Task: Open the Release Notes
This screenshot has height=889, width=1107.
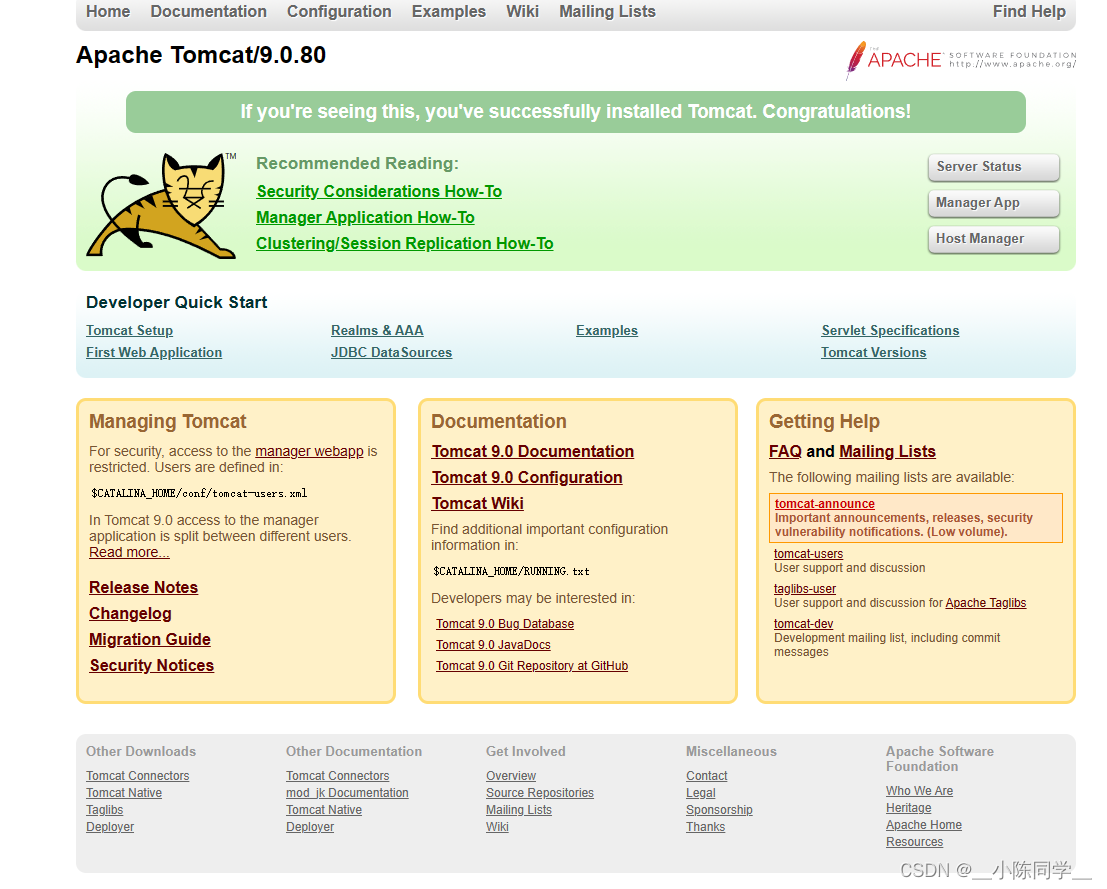Action: click(x=143, y=587)
